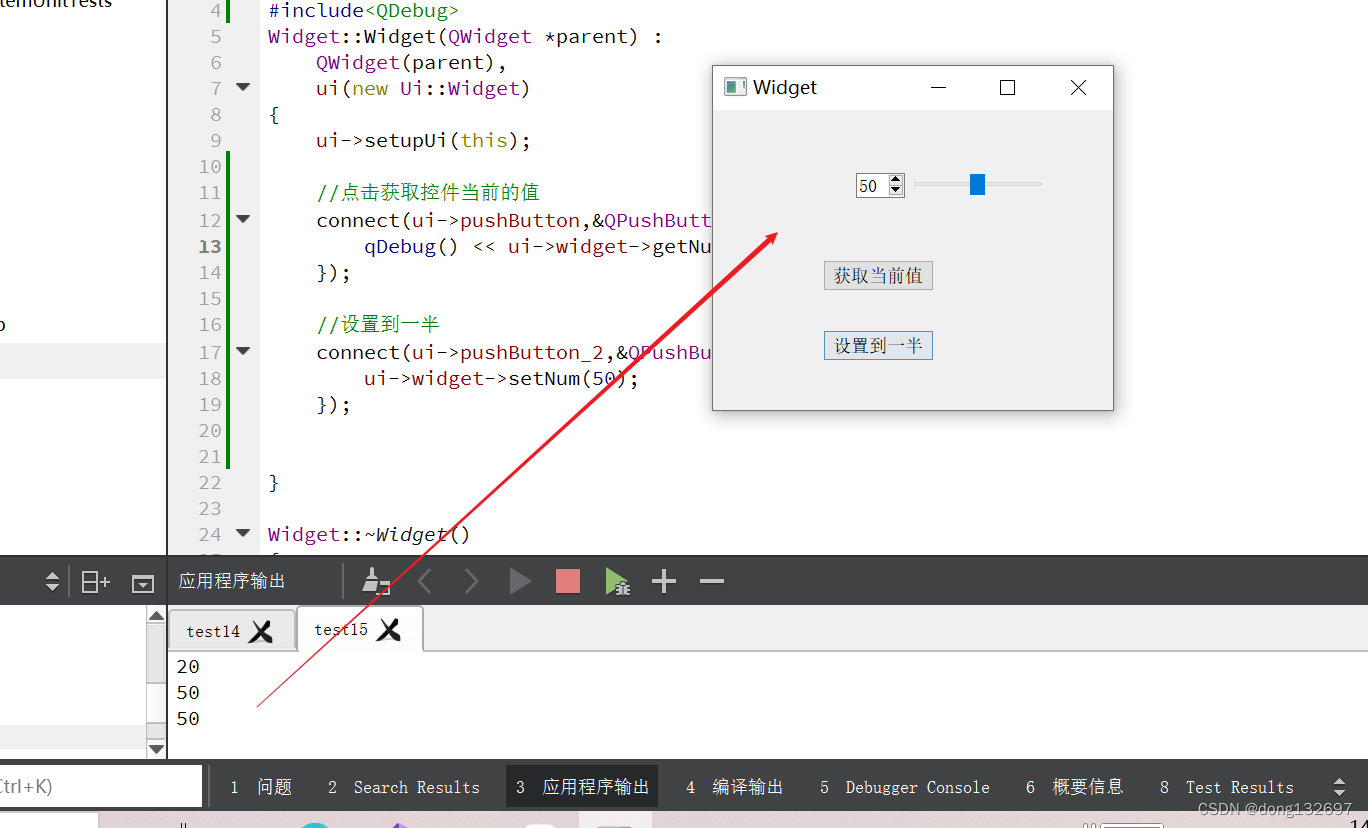This screenshot has width=1368, height=828.
Task: Minimize the Widget window
Action: click(938, 88)
